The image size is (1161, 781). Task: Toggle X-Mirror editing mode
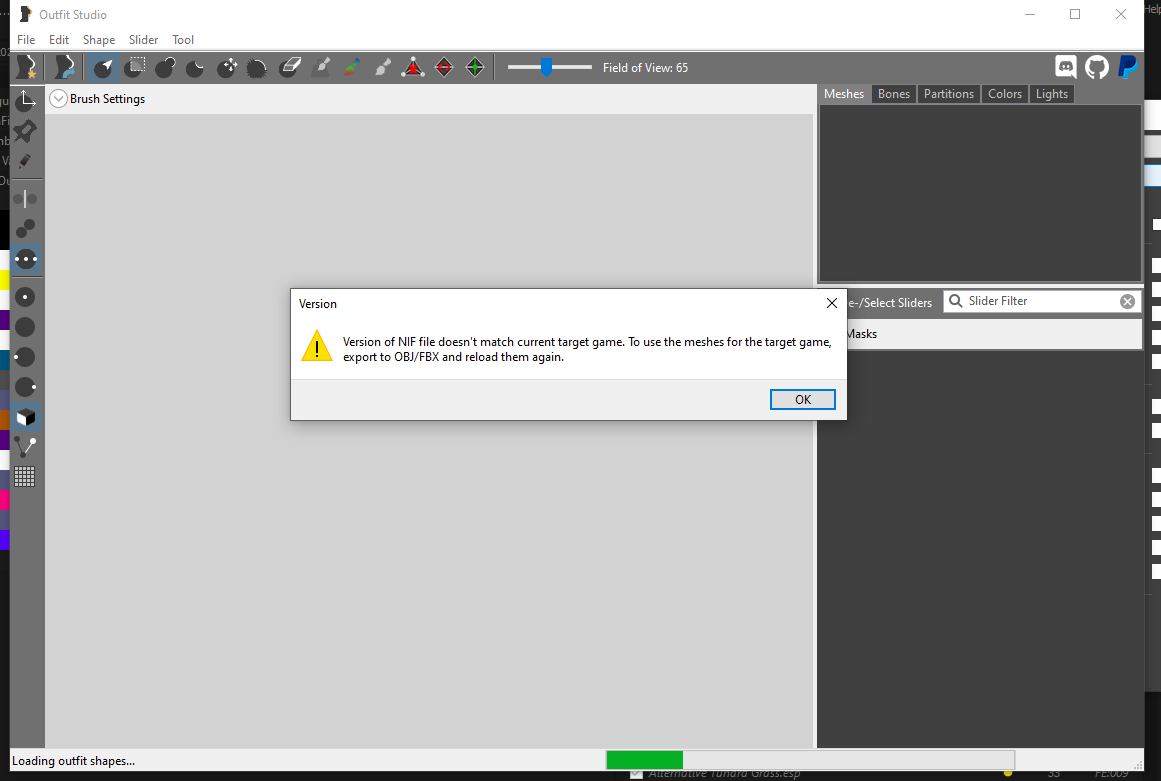pyautogui.click(x=26, y=198)
